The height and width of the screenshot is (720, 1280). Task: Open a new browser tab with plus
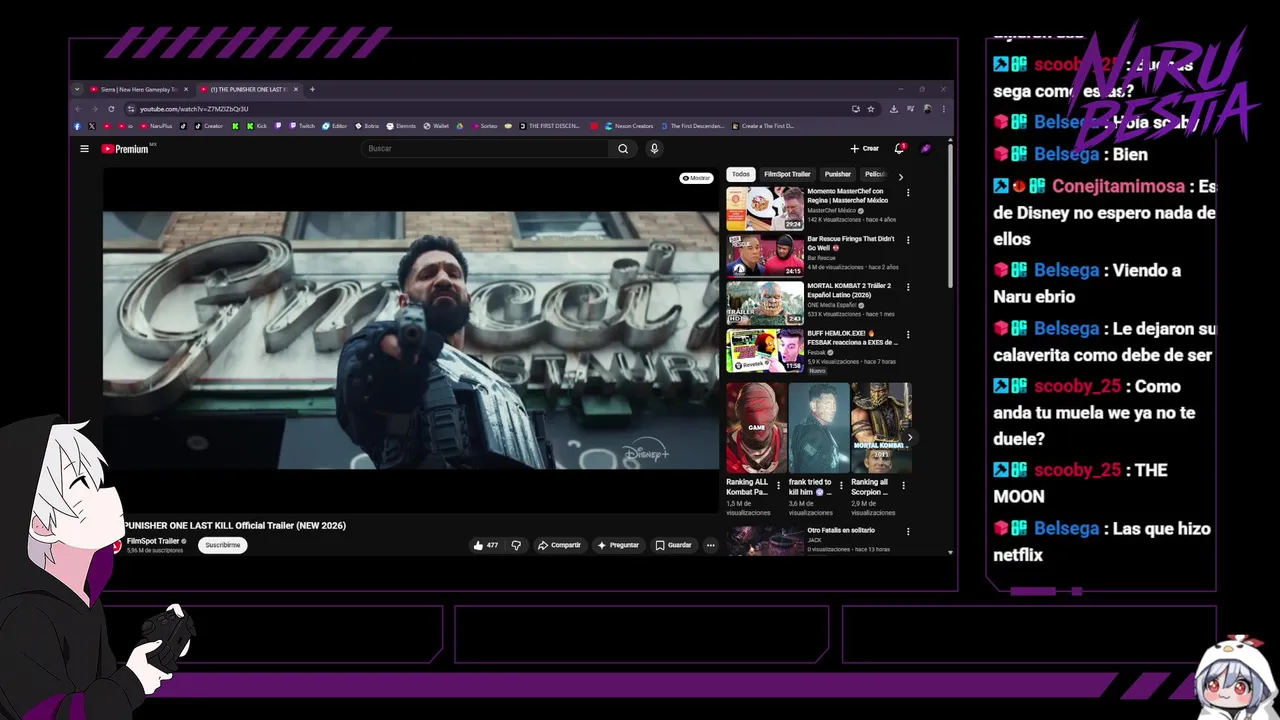tap(312, 89)
